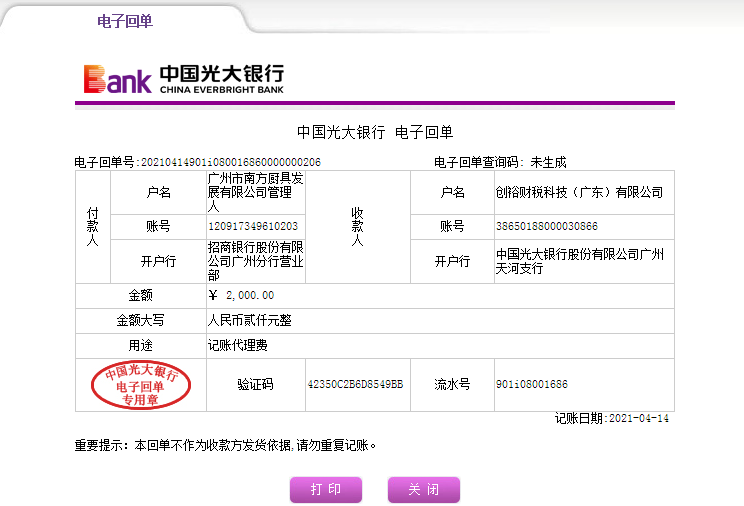Select serial number 90110800168

point(531,384)
